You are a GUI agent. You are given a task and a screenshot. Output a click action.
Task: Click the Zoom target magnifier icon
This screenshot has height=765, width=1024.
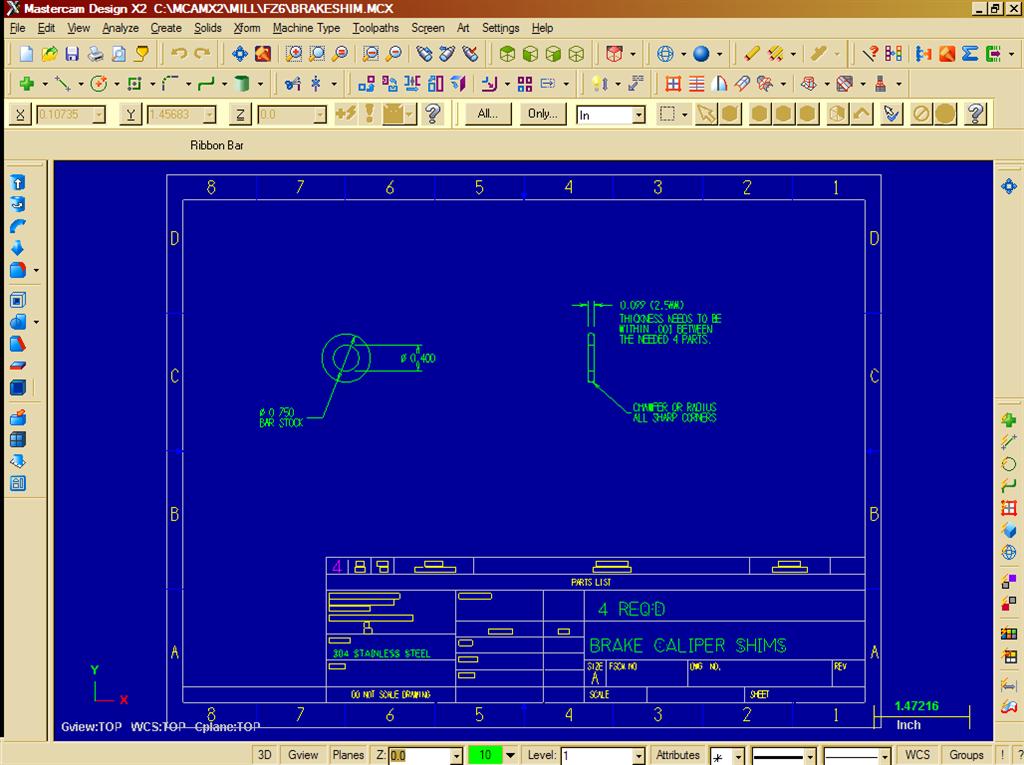tap(317, 54)
